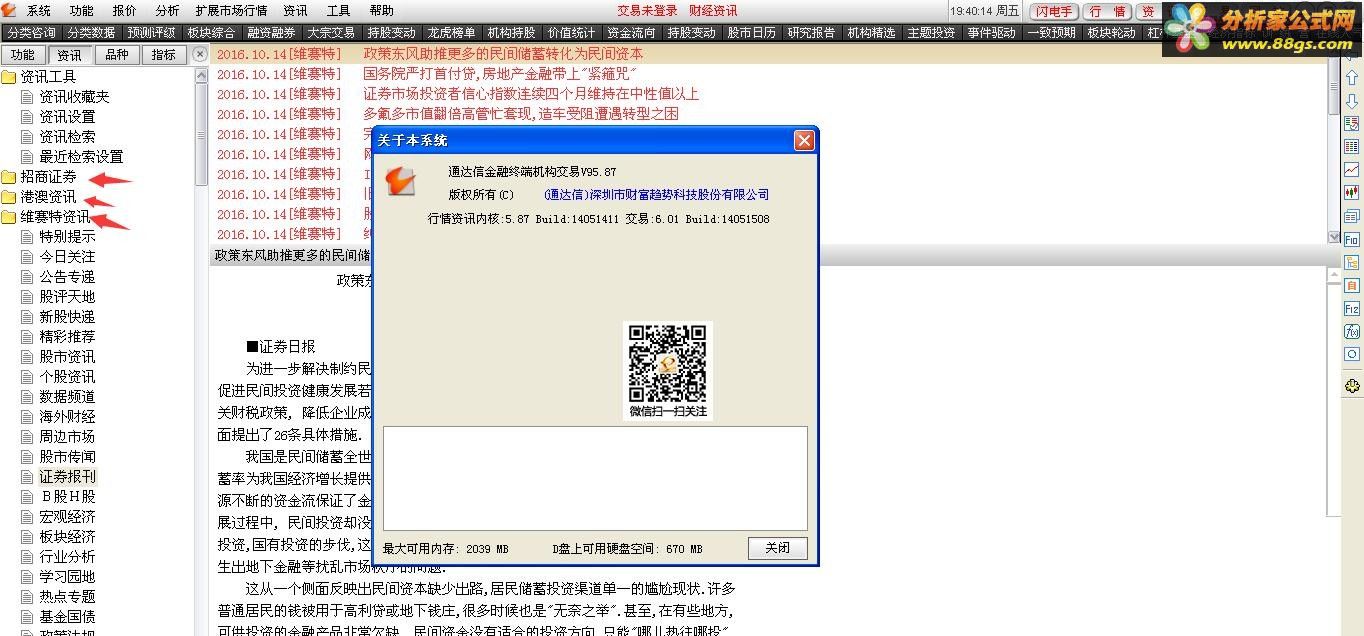Screen dimensions: 1364x636
Task: Click the F10 company info icon
Action: pyautogui.click(x=1352, y=239)
